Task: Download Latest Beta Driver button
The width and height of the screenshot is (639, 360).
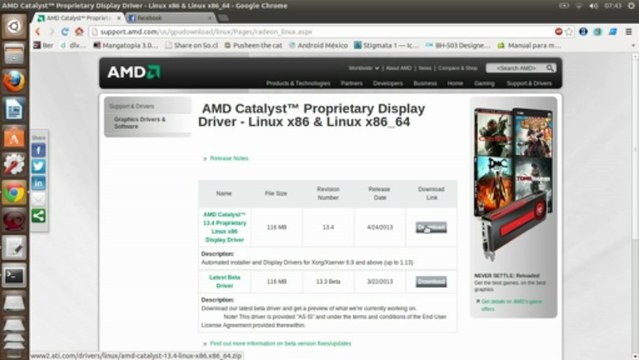Action: pyautogui.click(x=431, y=281)
